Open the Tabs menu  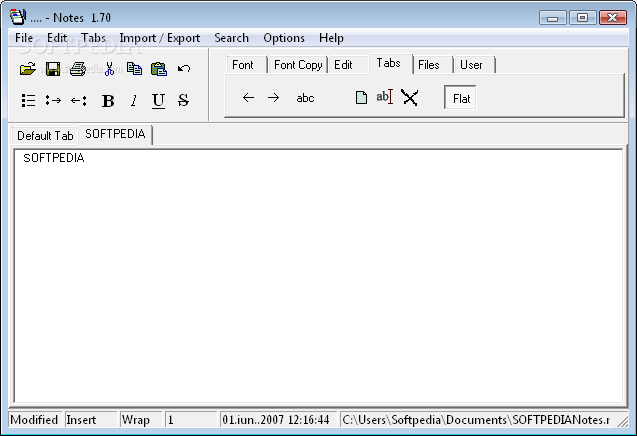pos(93,38)
